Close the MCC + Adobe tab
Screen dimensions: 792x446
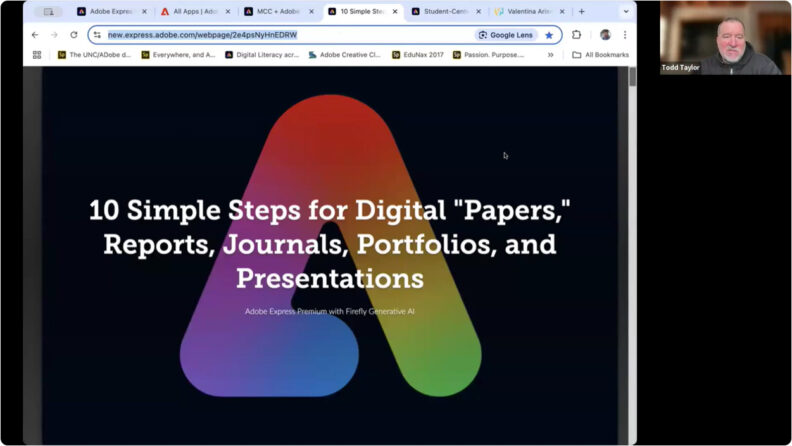(x=311, y=11)
